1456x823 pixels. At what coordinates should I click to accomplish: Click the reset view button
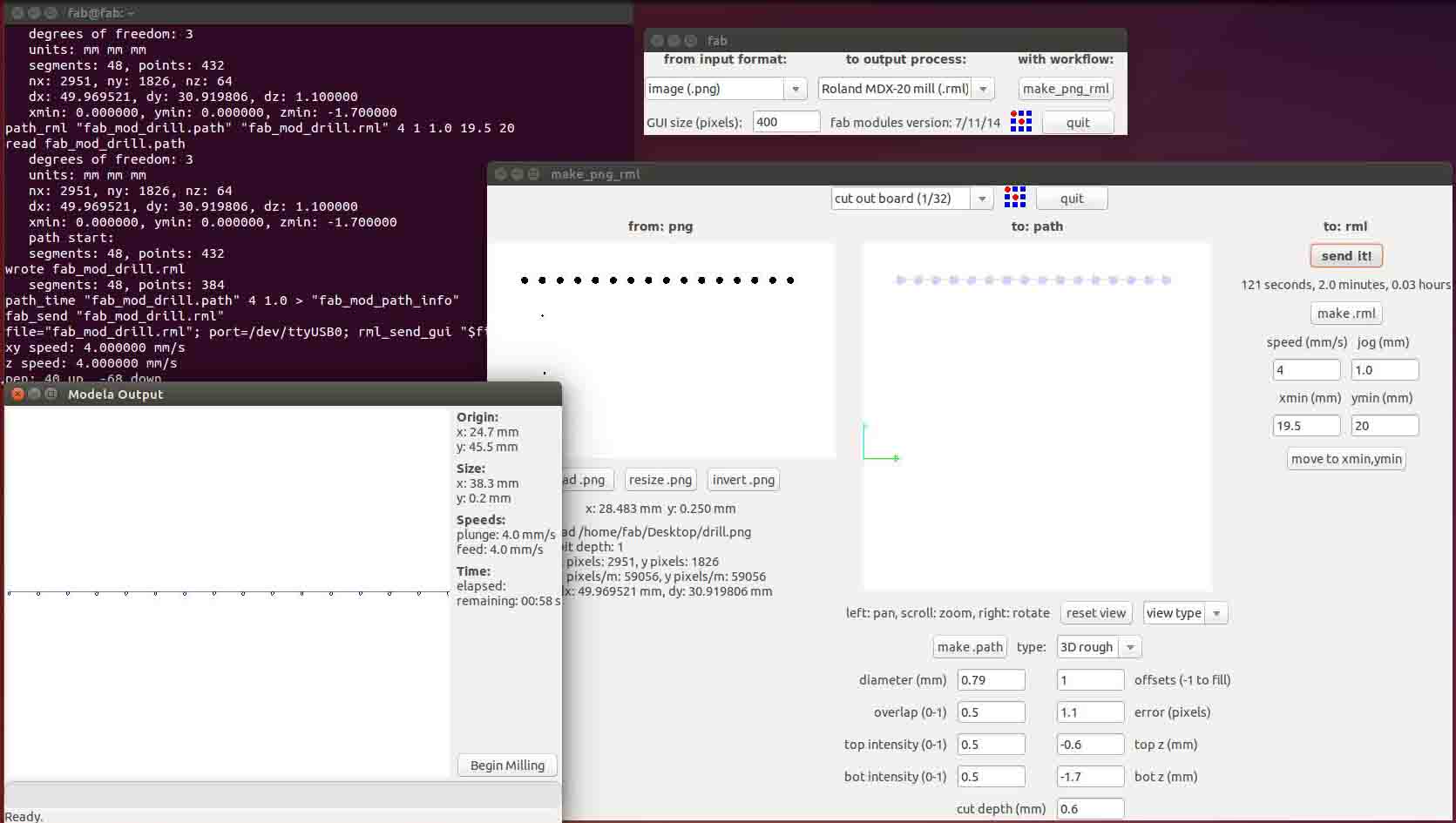(x=1096, y=613)
